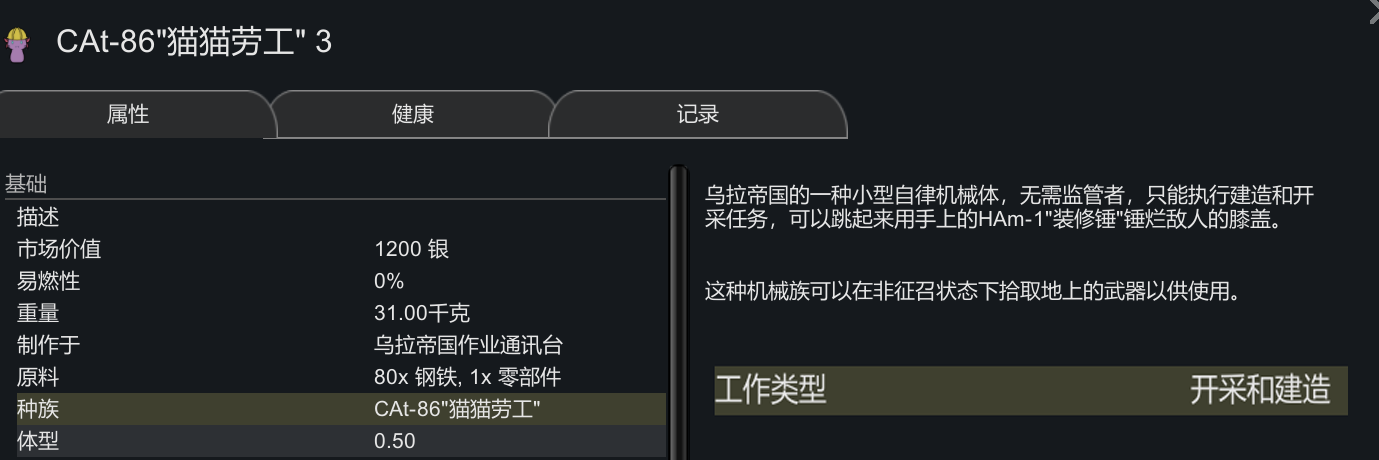Click the CAt-86"猫猫劳工" 3 title
This screenshot has height=460, width=1379.
[194, 42]
